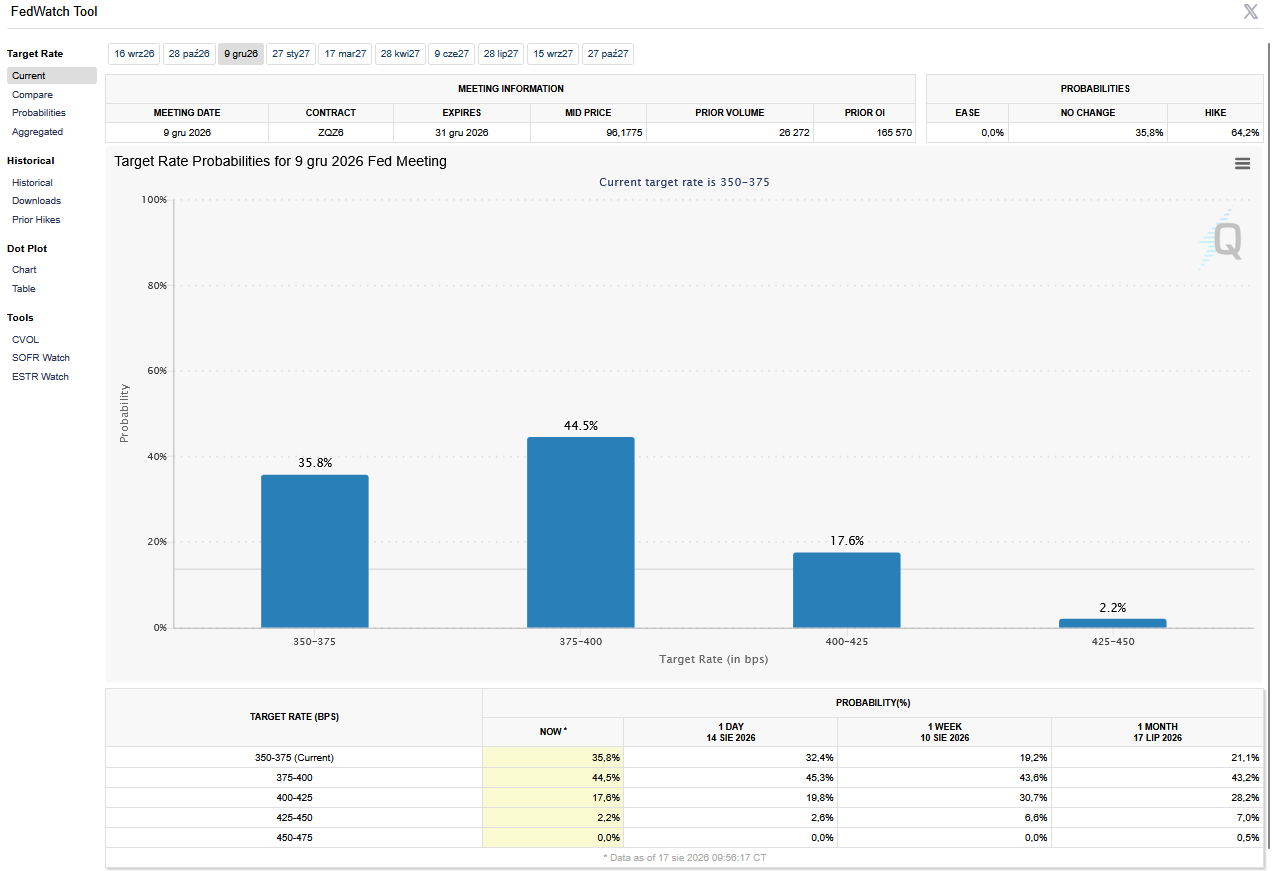Choose the 27 paź27 meeting tab
Screen dimensions: 1275x871
coord(608,54)
